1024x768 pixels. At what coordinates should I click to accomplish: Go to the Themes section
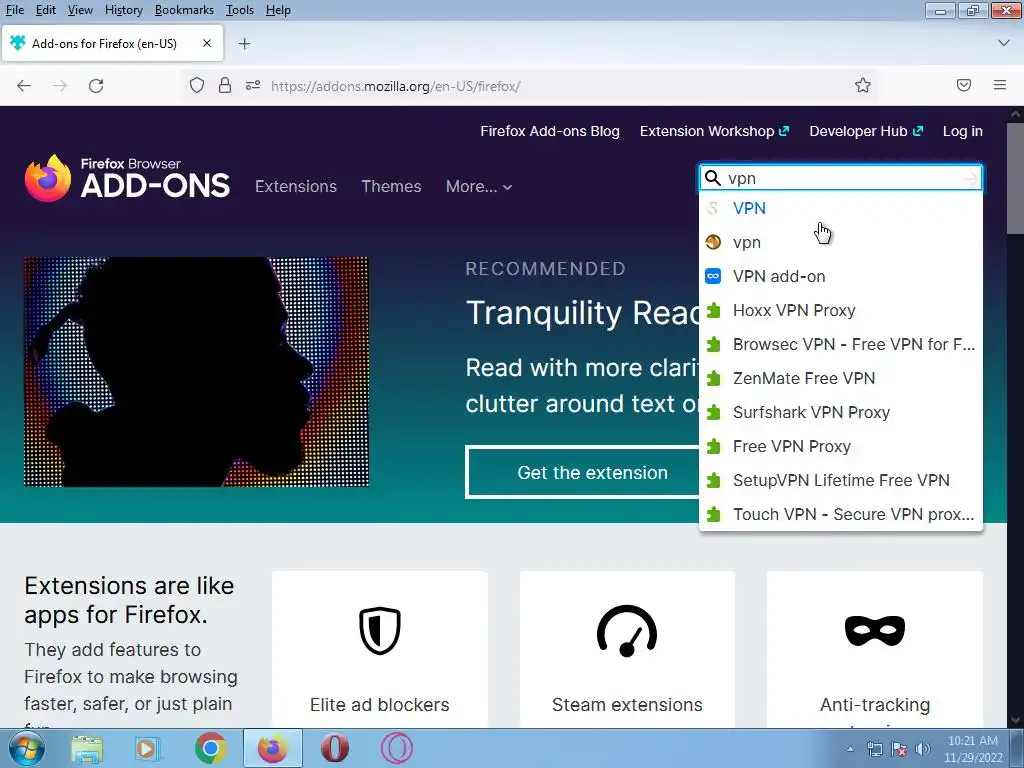coord(391,186)
